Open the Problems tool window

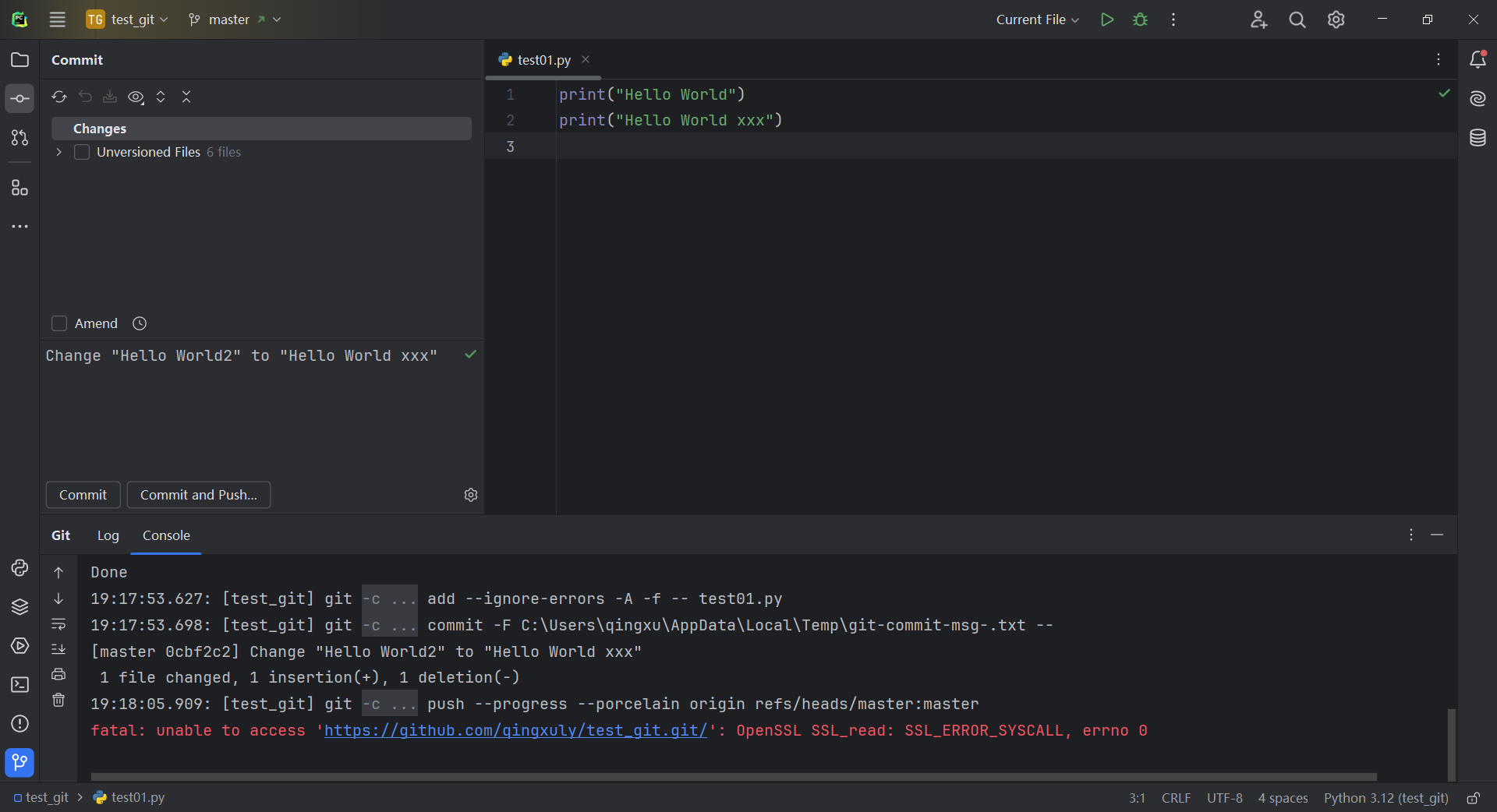point(19,725)
